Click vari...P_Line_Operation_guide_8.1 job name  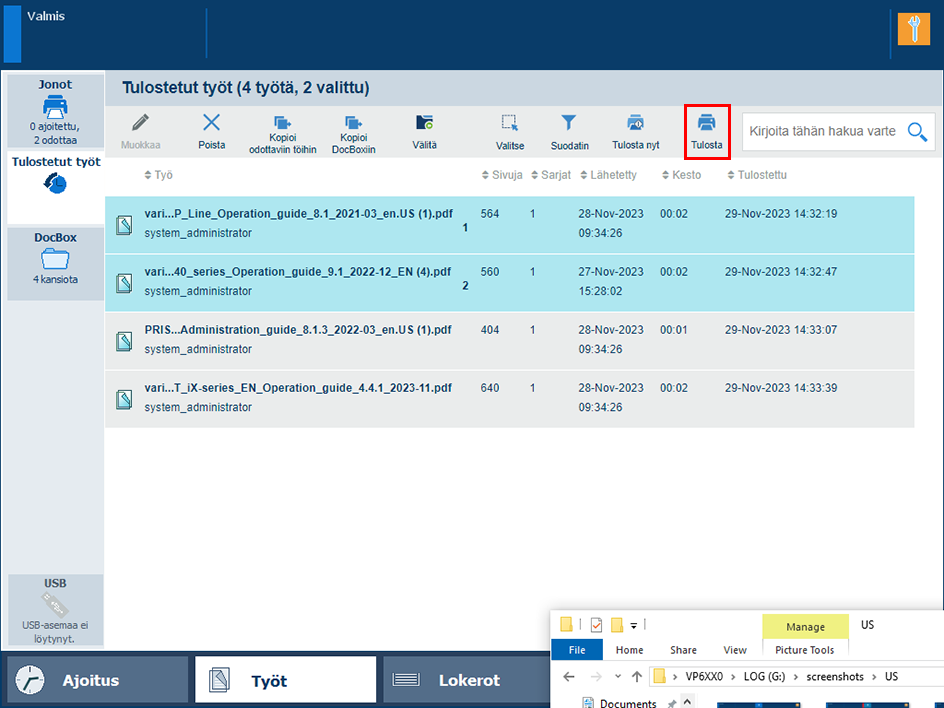[x=299, y=214]
